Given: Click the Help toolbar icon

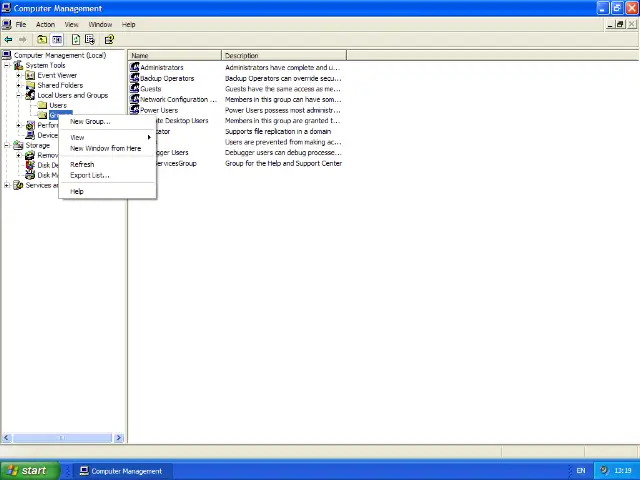Looking at the screenshot, I should click(109, 40).
